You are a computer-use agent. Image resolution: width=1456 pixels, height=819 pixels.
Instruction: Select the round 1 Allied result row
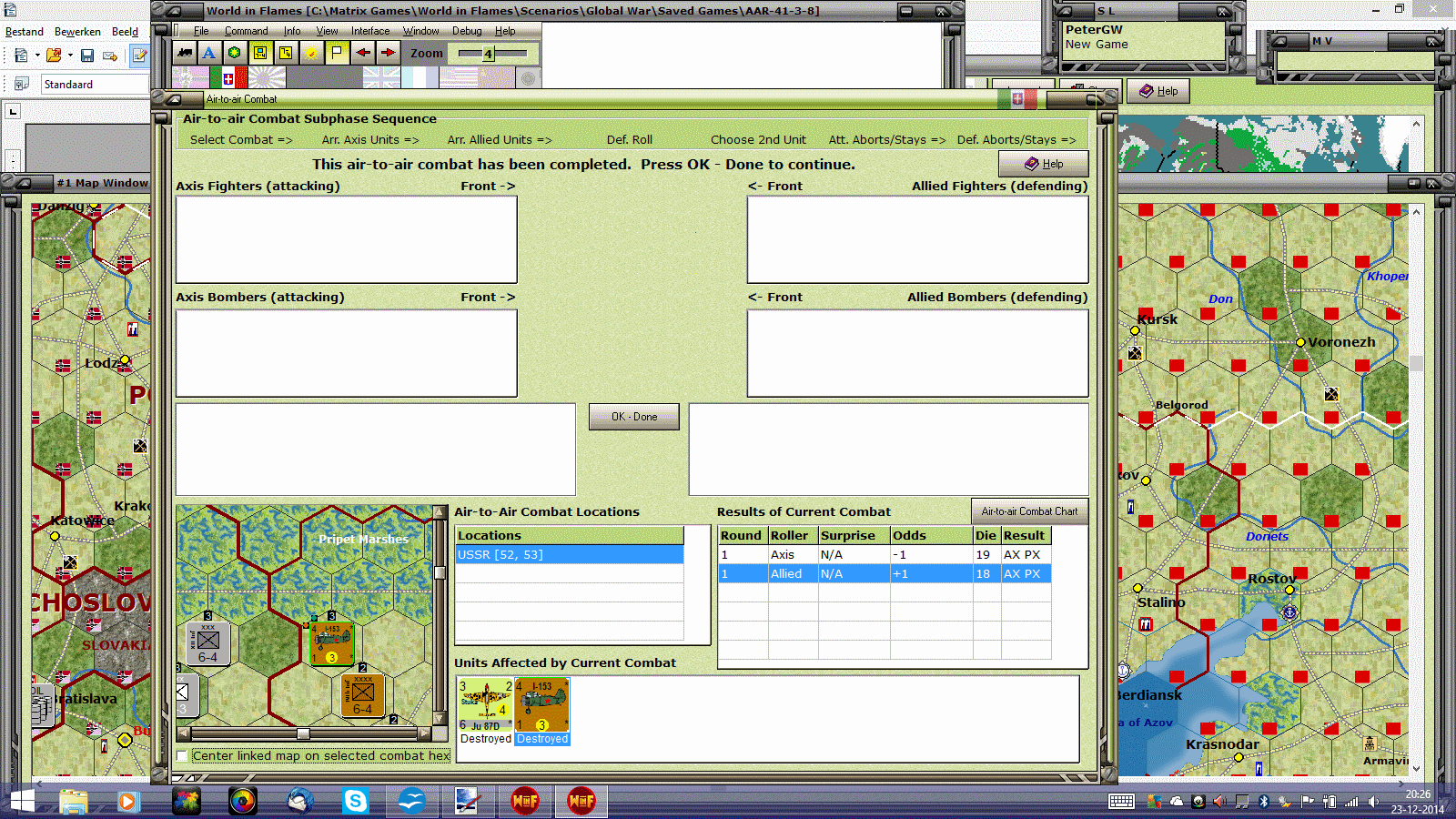coord(885,574)
